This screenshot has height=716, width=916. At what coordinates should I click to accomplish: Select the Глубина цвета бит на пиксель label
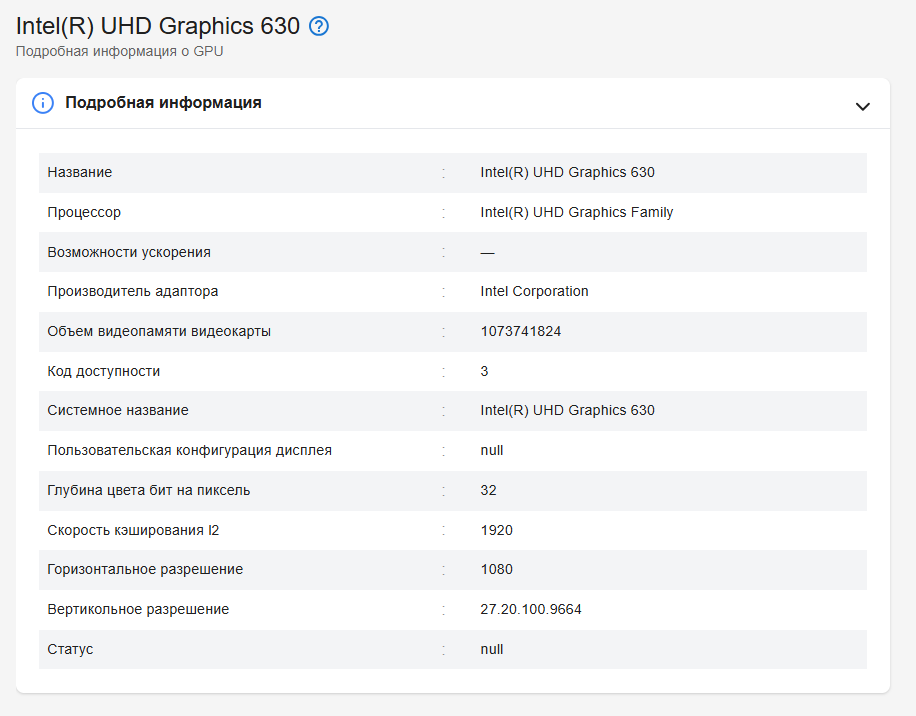point(148,491)
